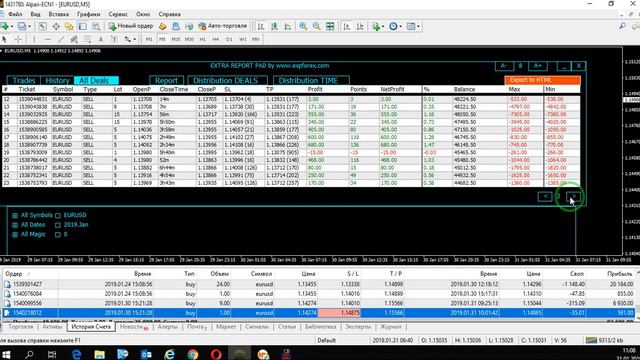This screenshot has width=640, height=360.
Task: Toggle the magic number 0 checkbox
Action: point(58,235)
